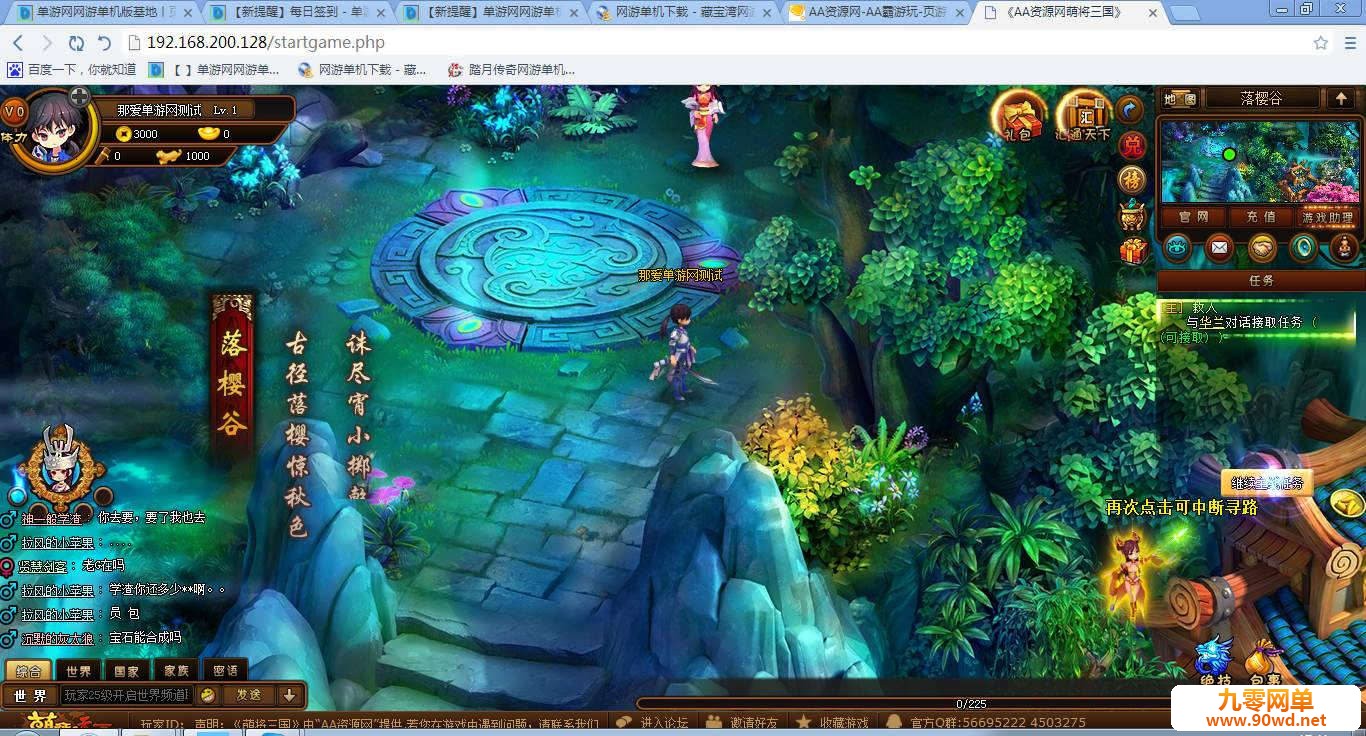Click player name 贤慧剑客 in chat

click(45, 565)
